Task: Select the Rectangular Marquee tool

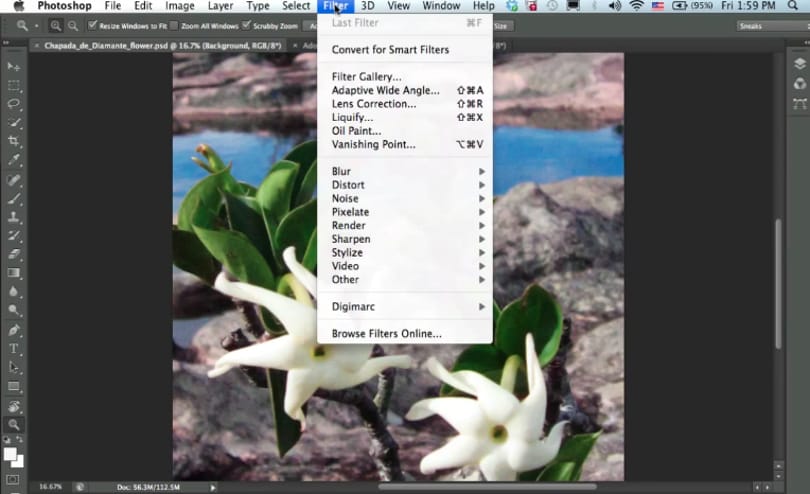Action: 13,85
